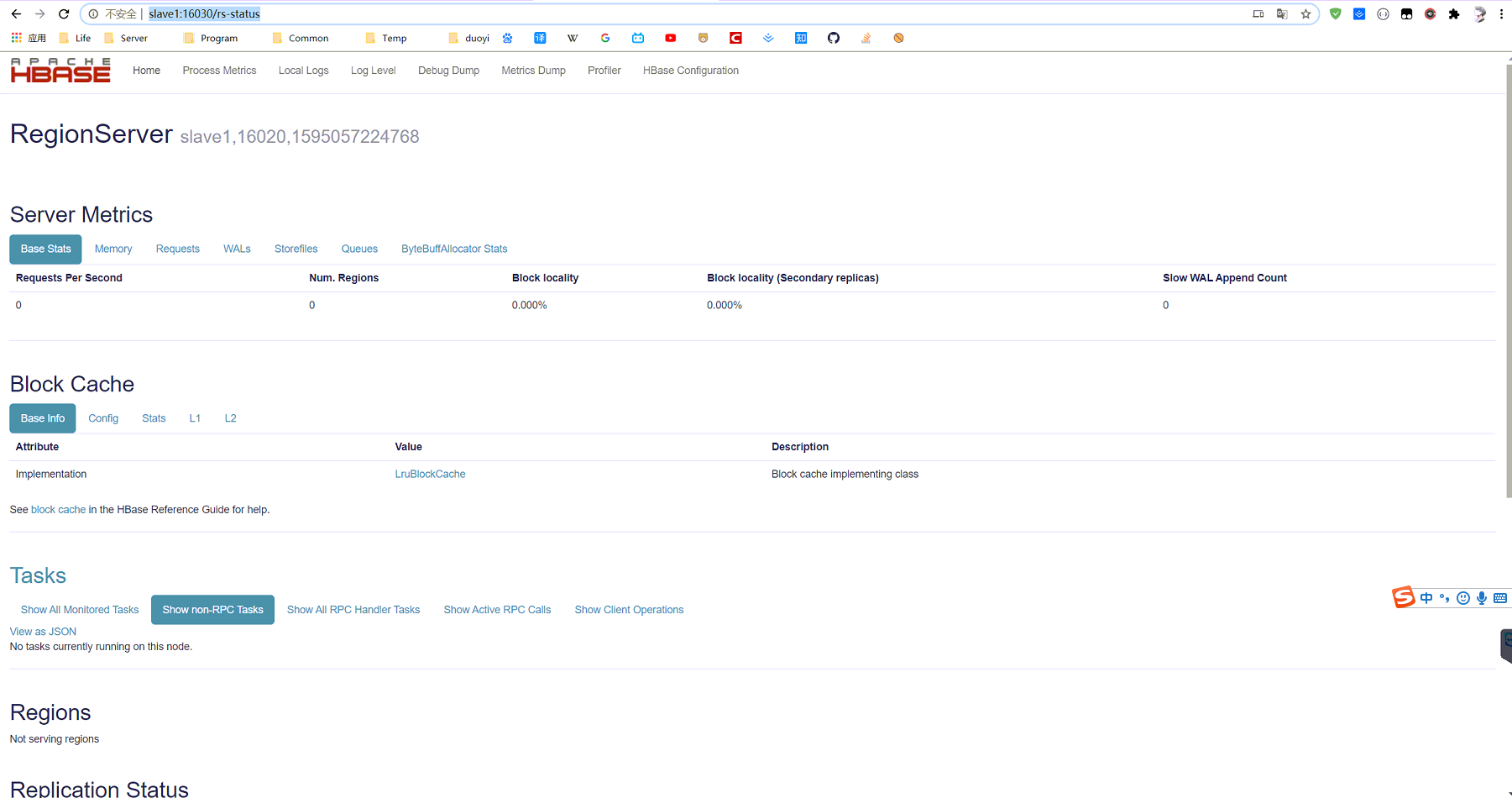
Task: Go to the Home nav item
Action: tap(146, 71)
